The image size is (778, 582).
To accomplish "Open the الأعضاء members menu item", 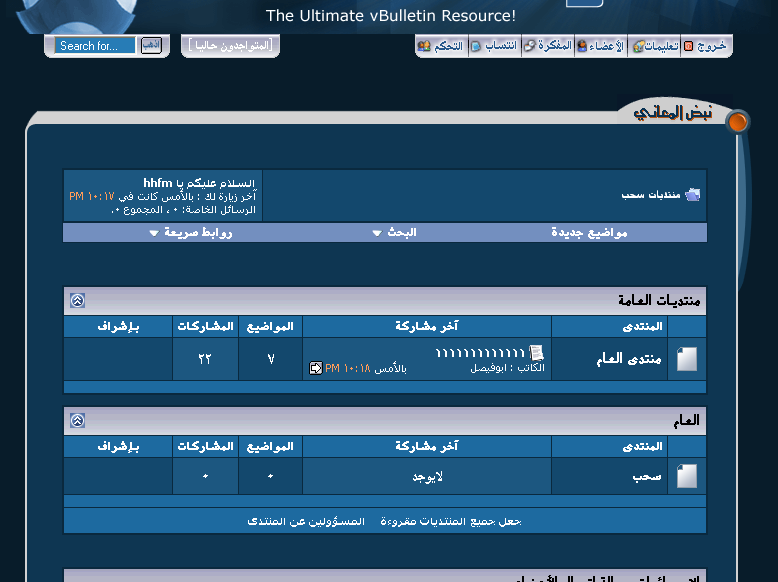I will pos(600,46).
